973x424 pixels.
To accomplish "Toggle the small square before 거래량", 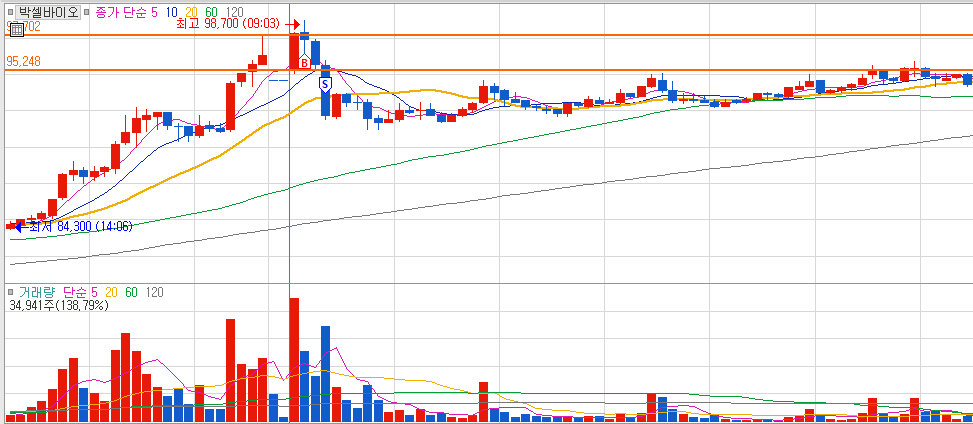I will [x=10, y=292].
